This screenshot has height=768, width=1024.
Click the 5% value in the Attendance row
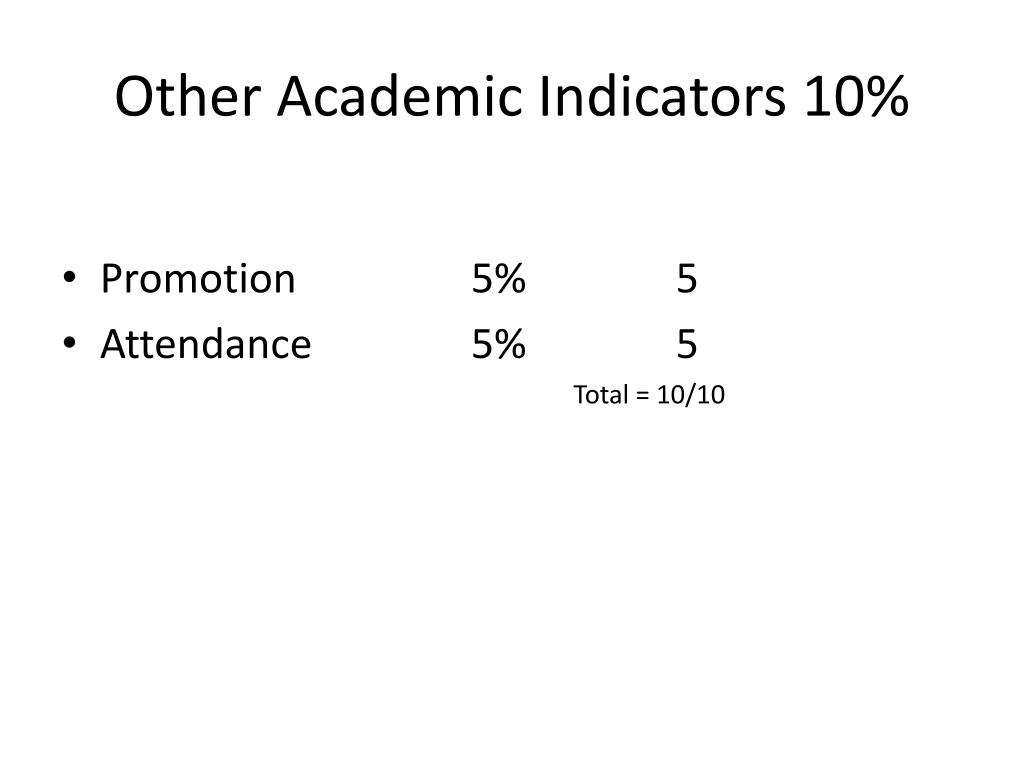(x=498, y=344)
